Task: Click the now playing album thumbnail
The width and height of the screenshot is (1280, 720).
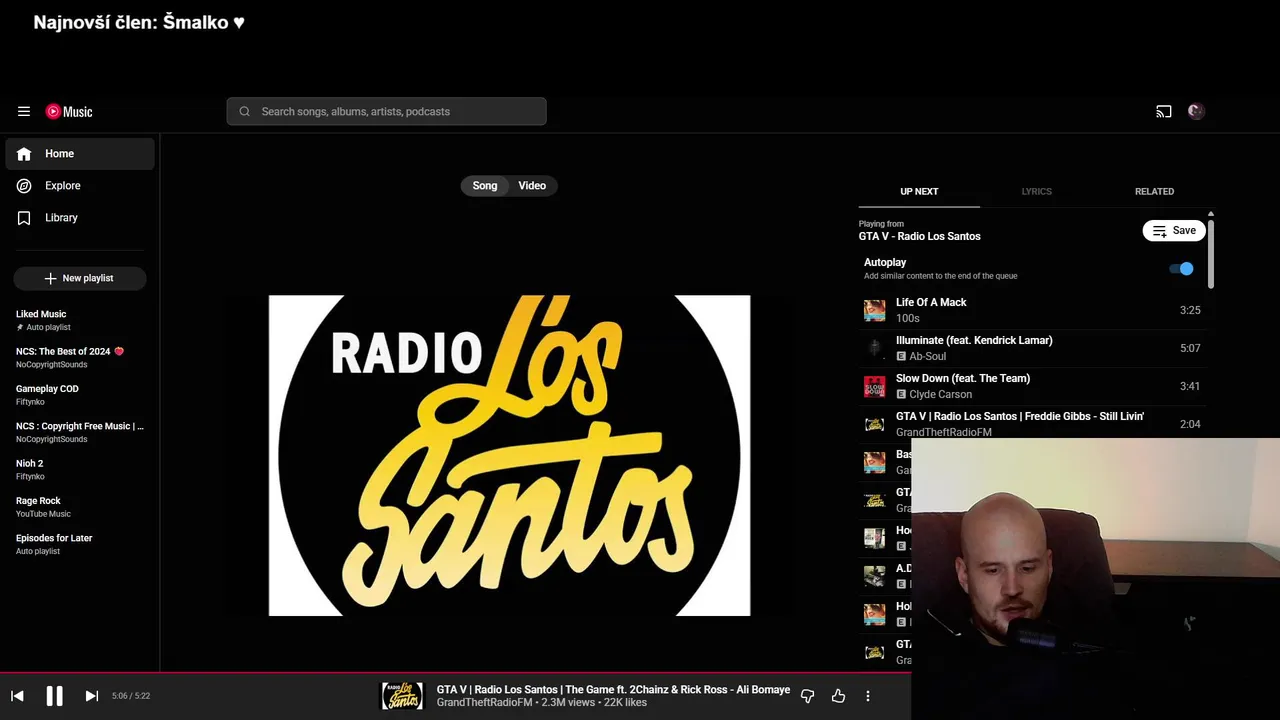Action: (x=402, y=696)
